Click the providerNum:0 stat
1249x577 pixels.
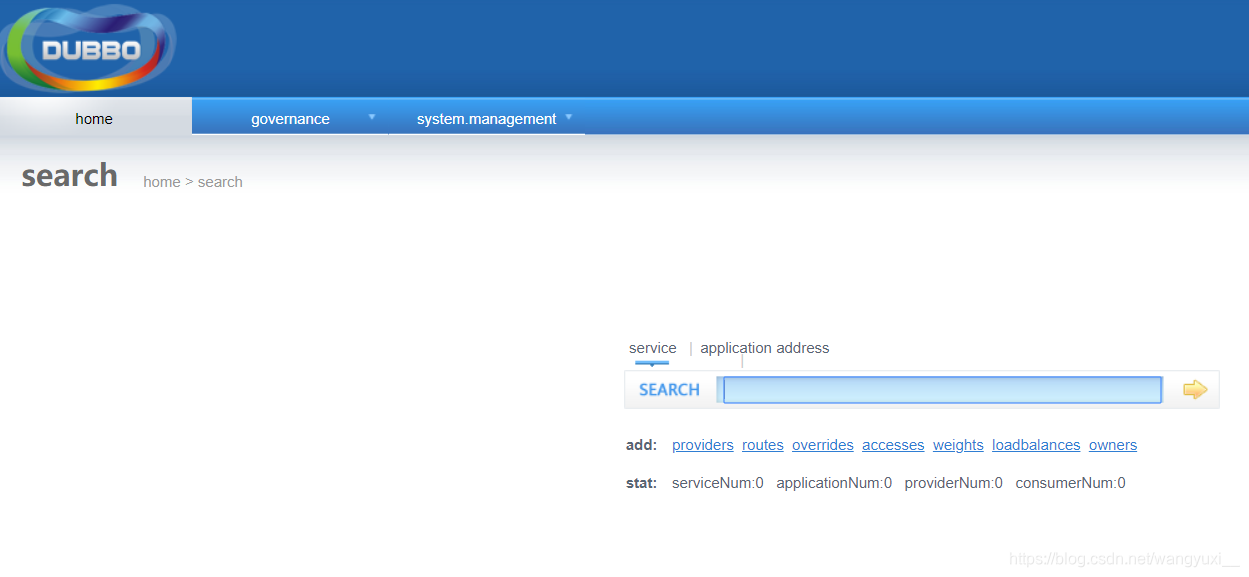954,483
